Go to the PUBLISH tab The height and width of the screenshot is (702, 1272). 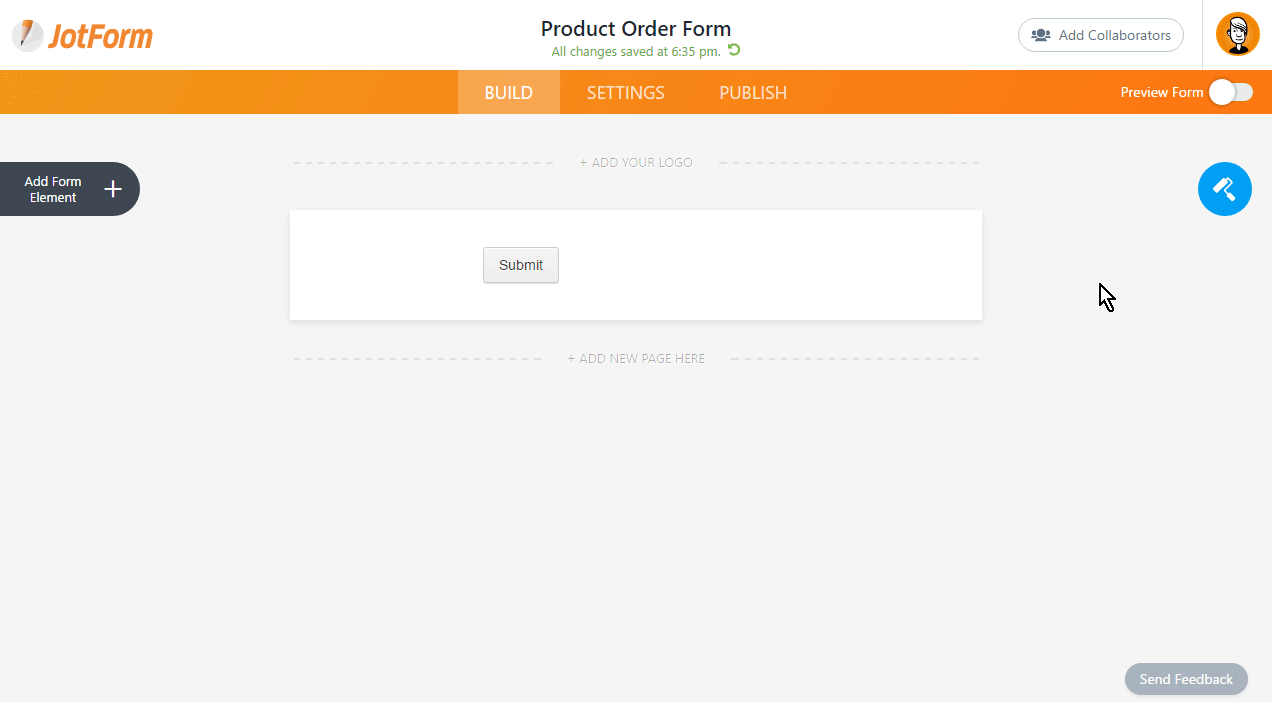(753, 92)
